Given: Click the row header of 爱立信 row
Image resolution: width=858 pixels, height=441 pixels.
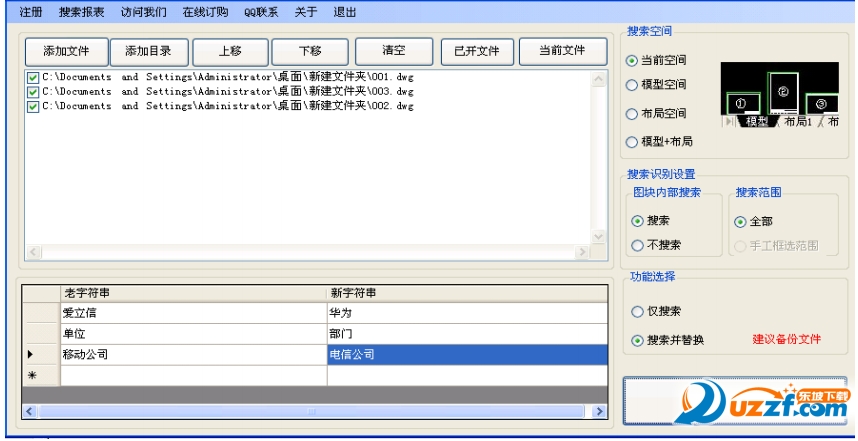Looking at the screenshot, I should pyautogui.click(x=41, y=313).
